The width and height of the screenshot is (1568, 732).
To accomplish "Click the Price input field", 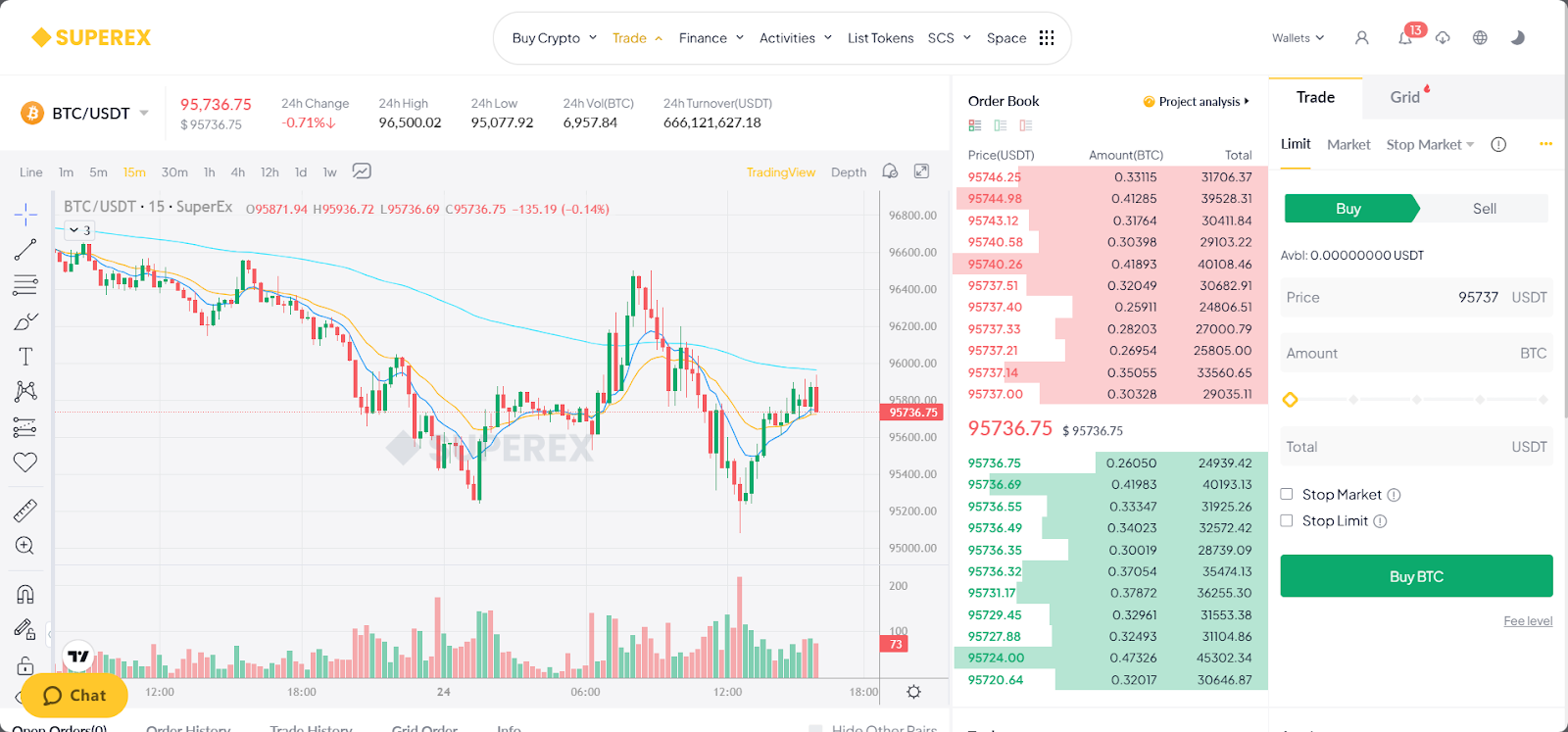I will pos(1416,297).
